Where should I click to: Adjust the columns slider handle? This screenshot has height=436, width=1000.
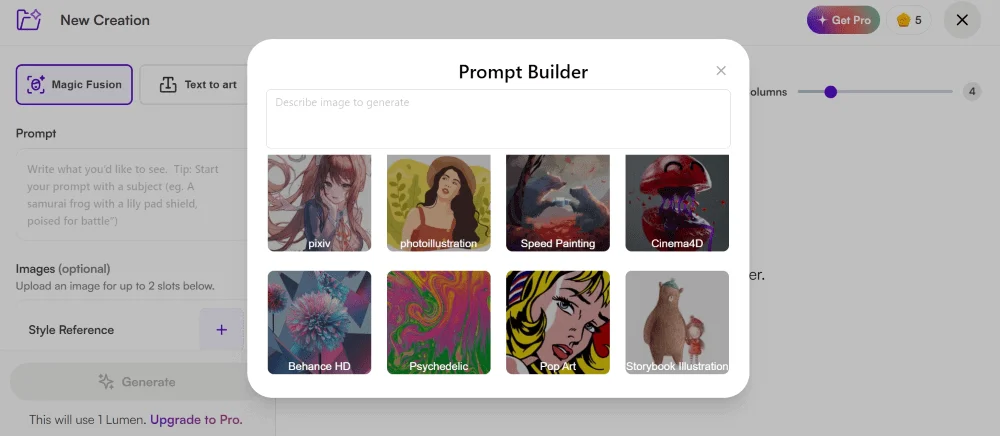(830, 92)
